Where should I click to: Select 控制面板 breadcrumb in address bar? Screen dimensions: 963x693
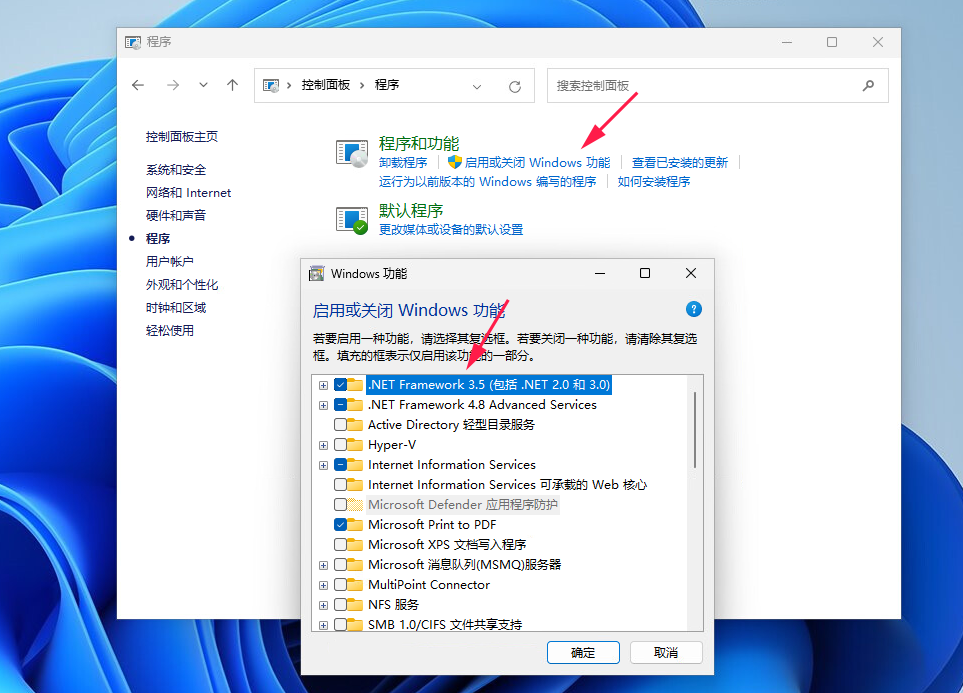pos(326,85)
